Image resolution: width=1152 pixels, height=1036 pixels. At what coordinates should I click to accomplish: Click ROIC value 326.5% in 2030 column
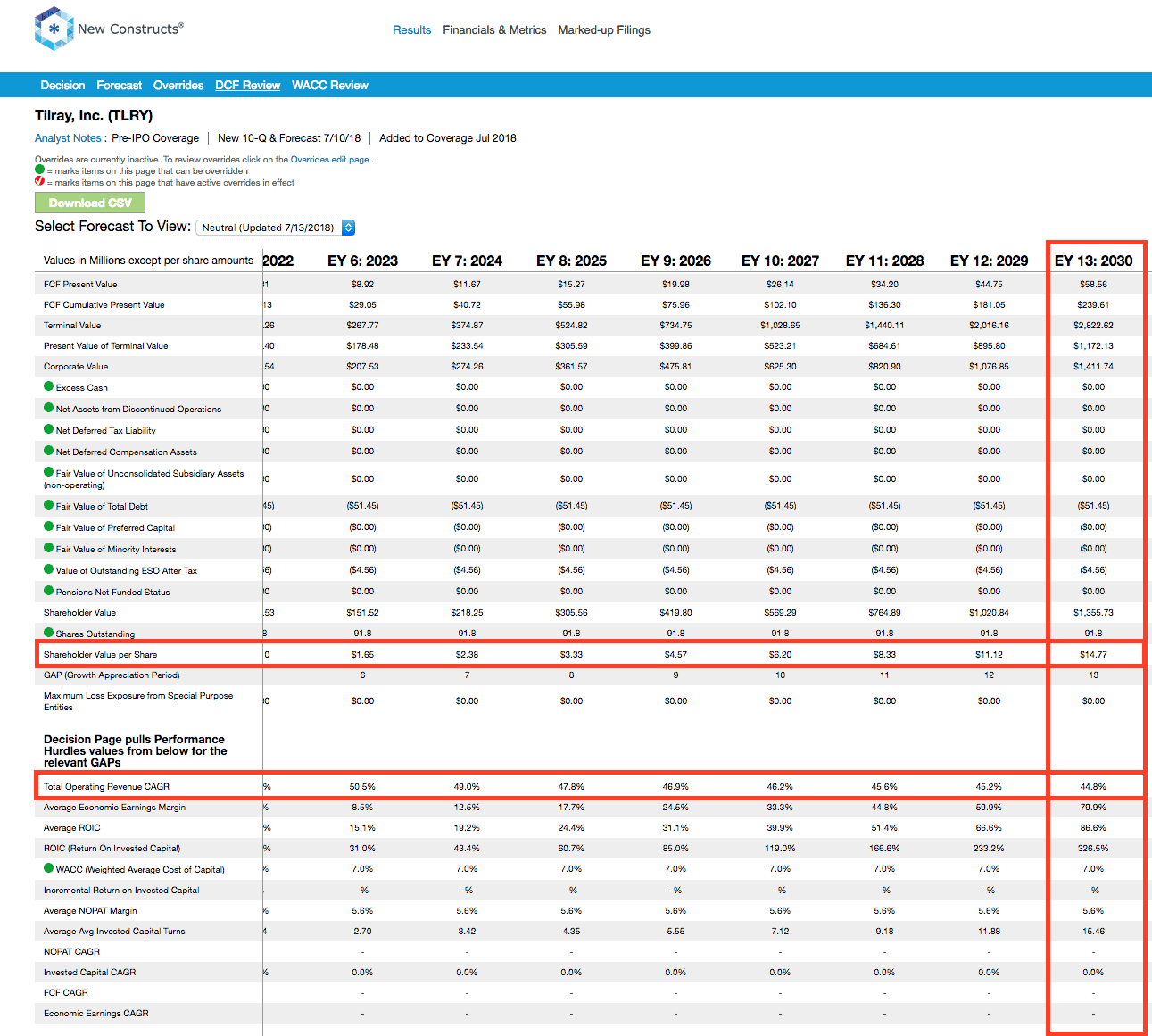tap(1093, 848)
